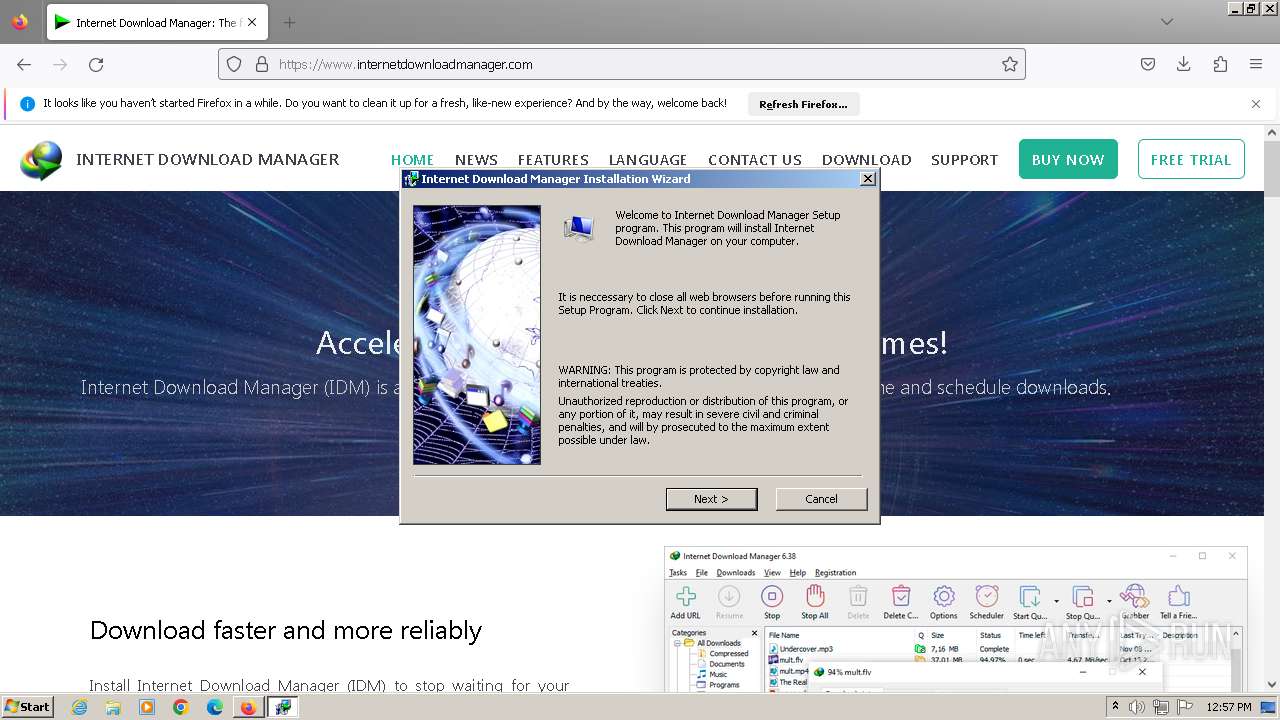Open the Windows Start menu
Viewport: 1280px width, 720px height.
tap(27, 706)
